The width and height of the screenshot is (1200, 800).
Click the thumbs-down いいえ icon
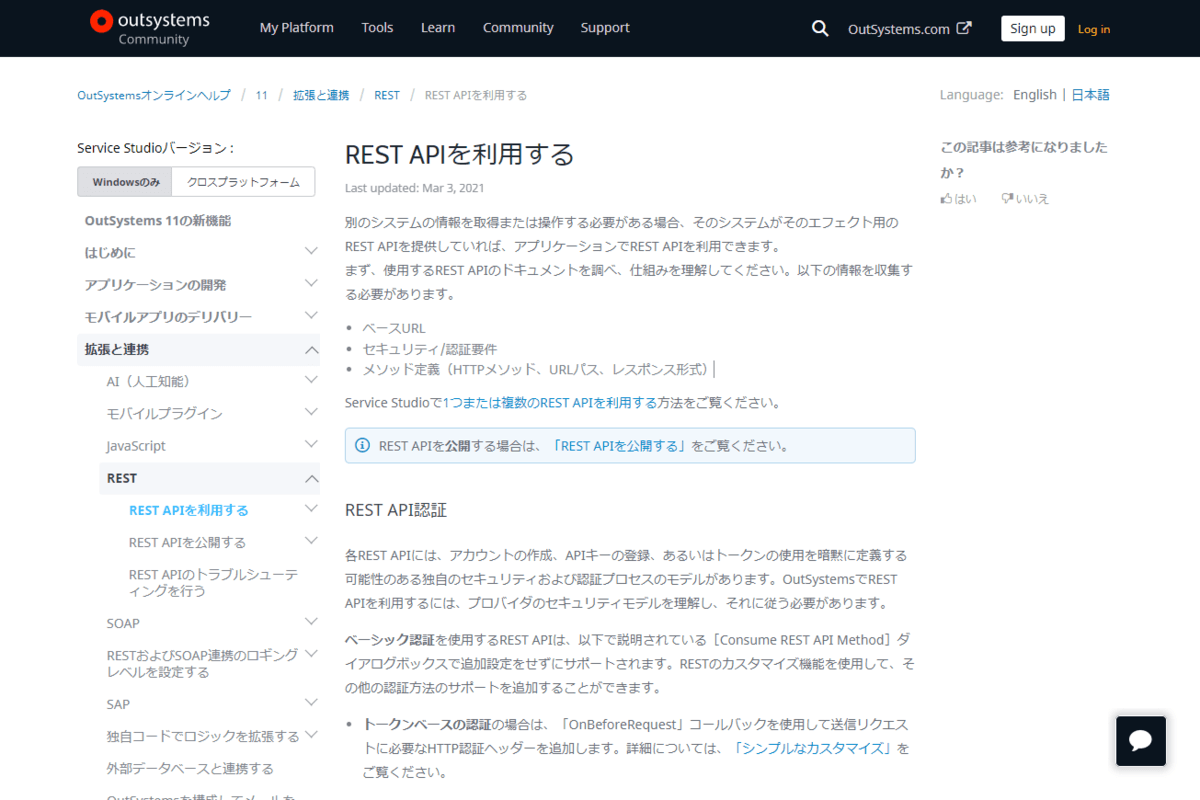coord(1007,199)
